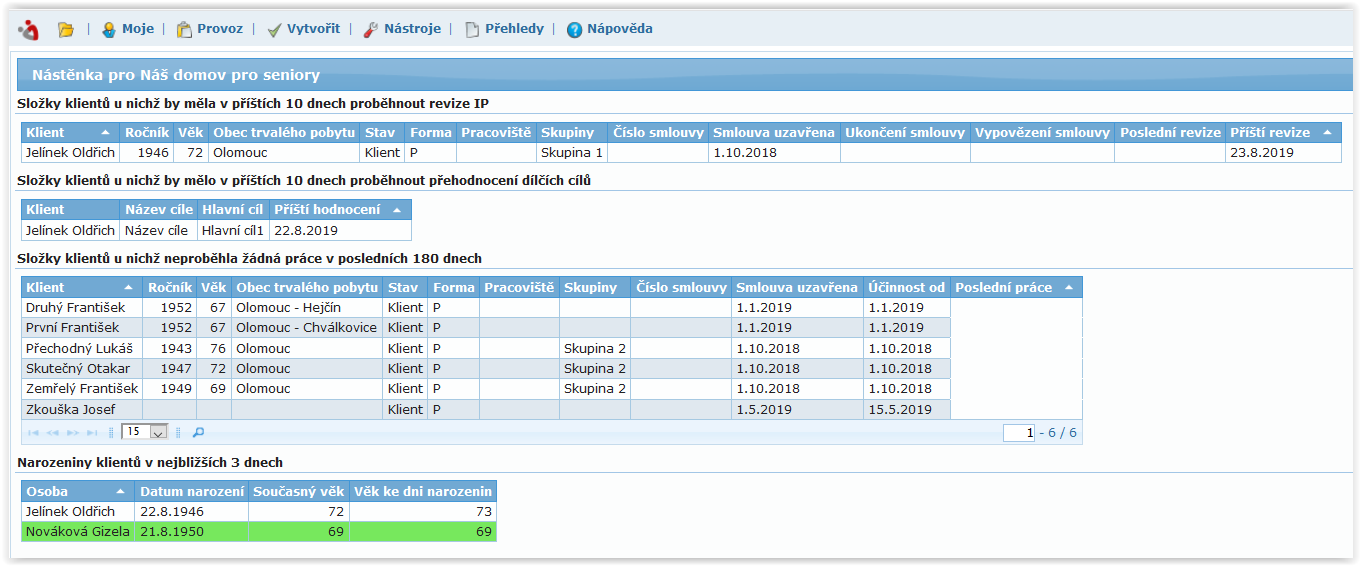Screen dimensions: 1361x566
Task: Sort by Vypovězení smlouvy column
Action: tap(1042, 132)
